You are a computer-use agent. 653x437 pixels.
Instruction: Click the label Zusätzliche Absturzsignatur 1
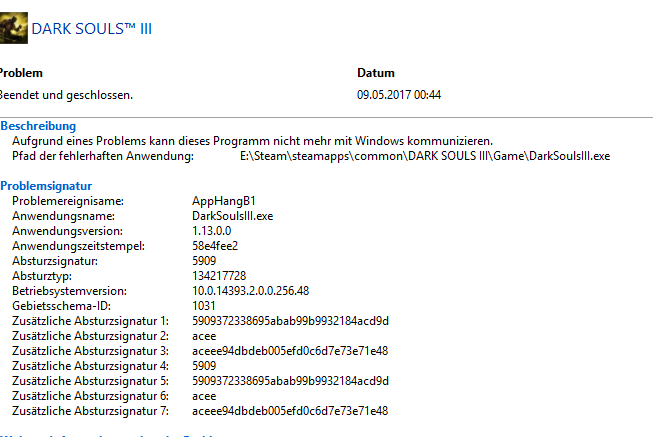(90, 321)
